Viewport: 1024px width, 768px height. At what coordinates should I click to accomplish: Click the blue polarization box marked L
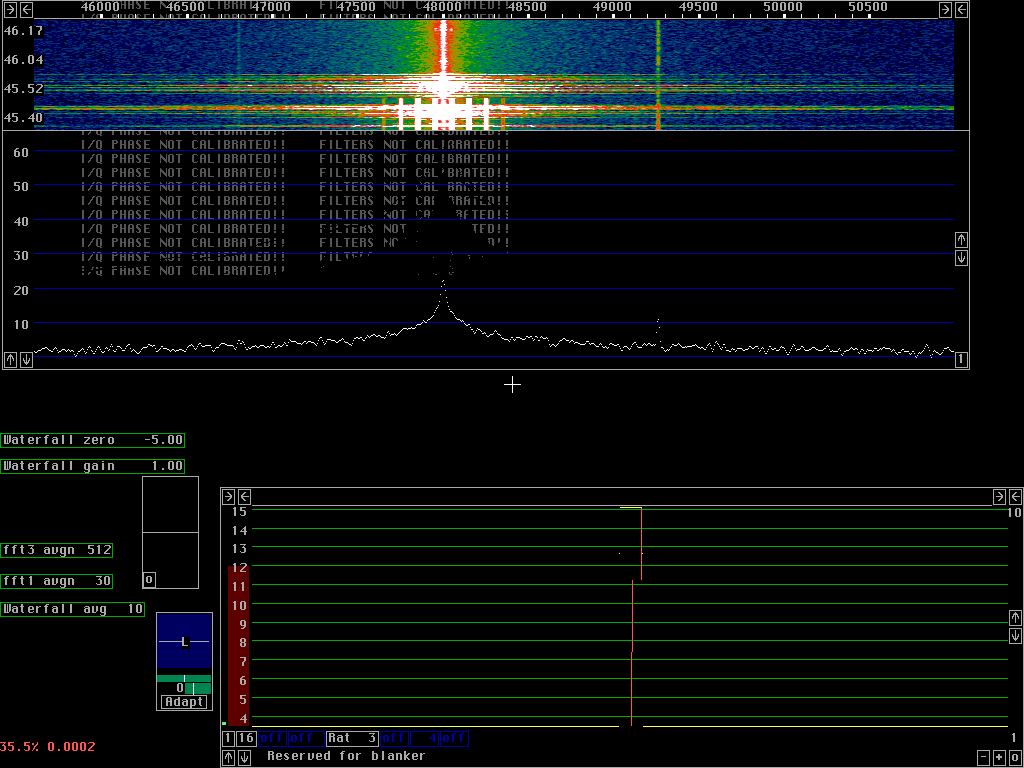(184, 641)
